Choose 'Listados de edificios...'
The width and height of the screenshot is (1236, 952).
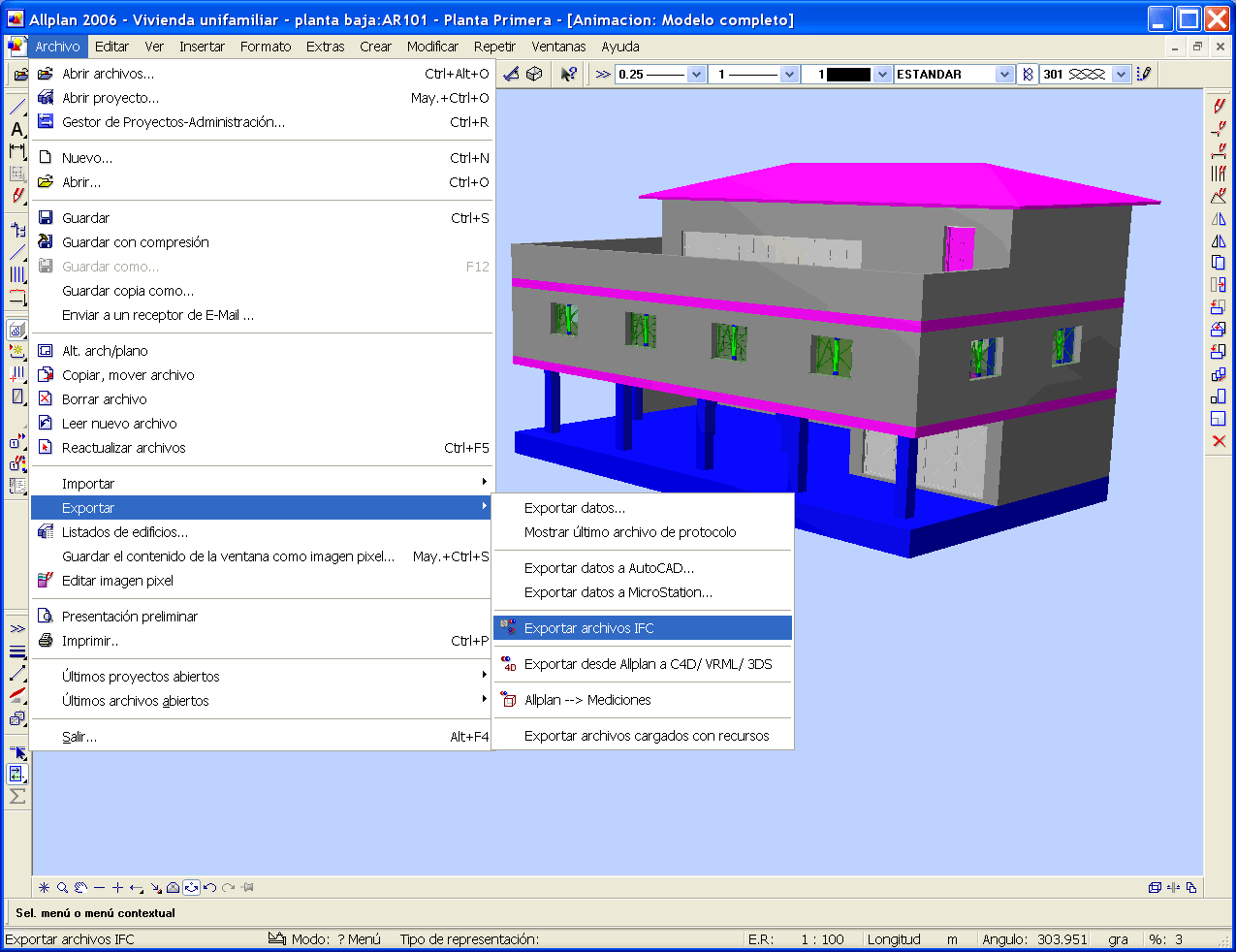pyautogui.click(x=262, y=532)
